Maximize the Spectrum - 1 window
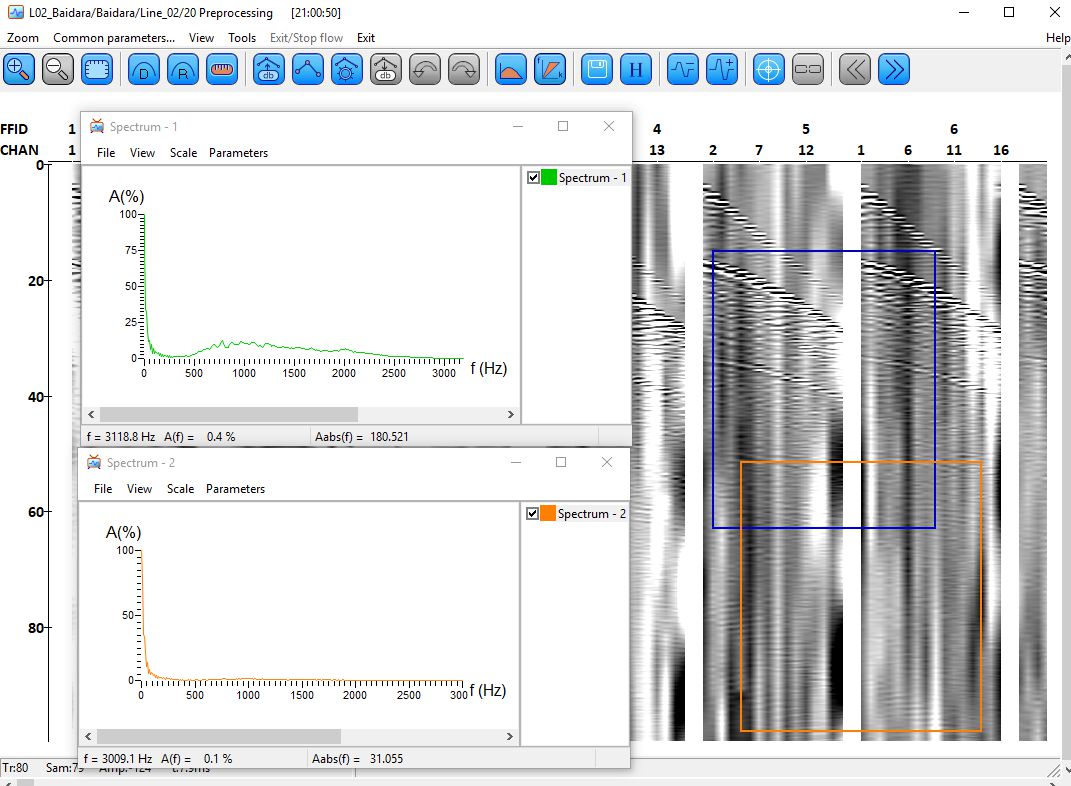 (563, 126)
